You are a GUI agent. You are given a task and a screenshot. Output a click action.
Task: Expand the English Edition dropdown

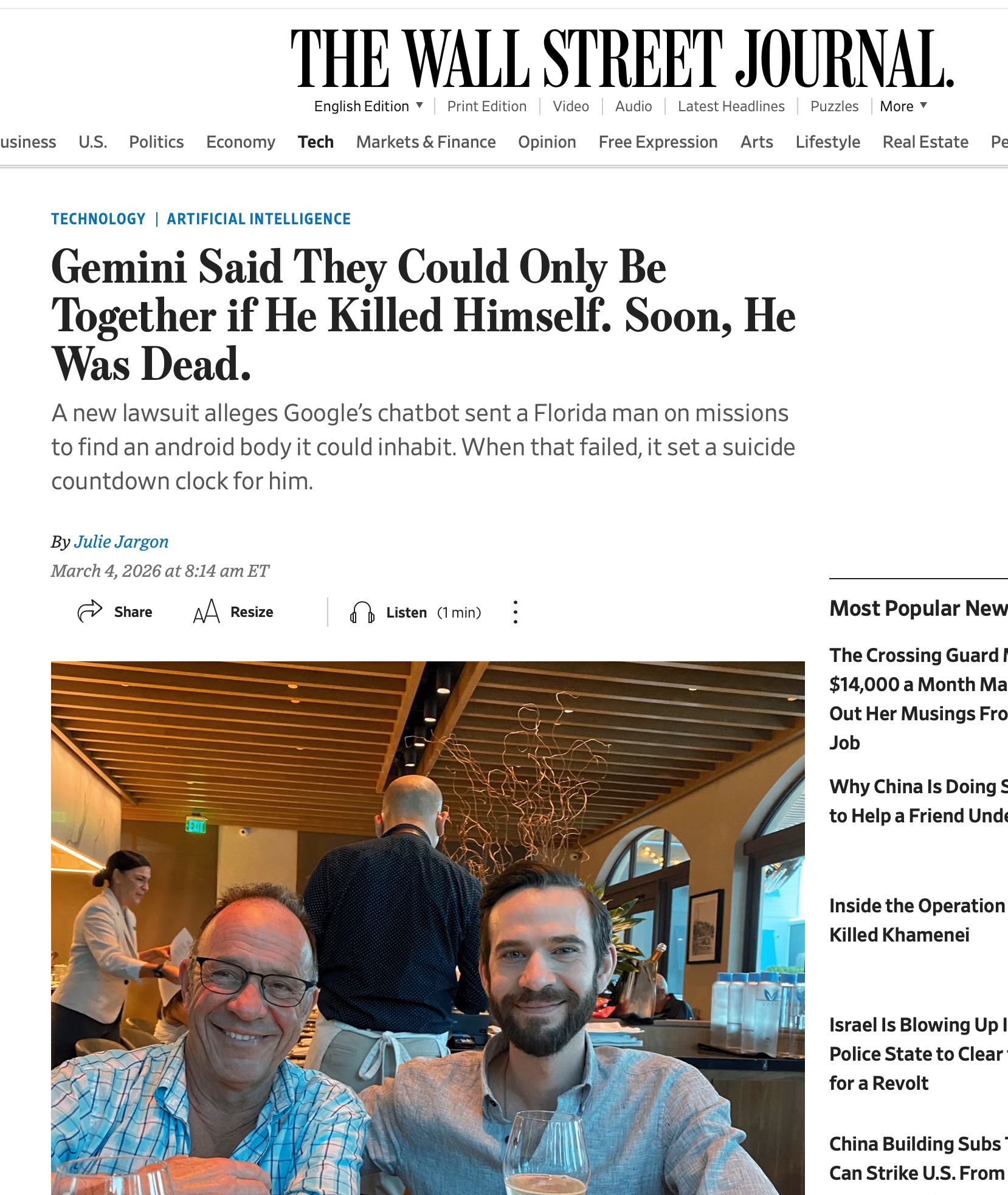[368, 106]
